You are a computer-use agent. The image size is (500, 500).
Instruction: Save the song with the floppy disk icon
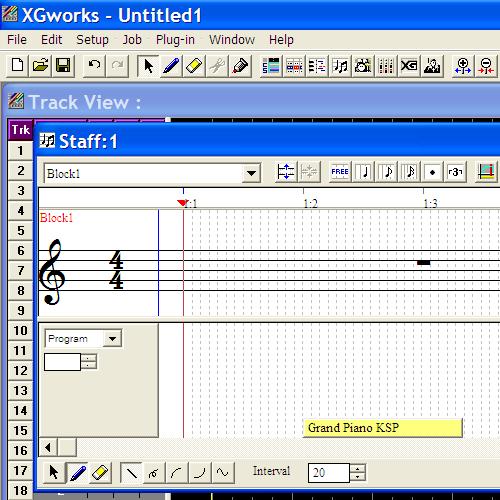pyautogui.click(x=63, y=66)
